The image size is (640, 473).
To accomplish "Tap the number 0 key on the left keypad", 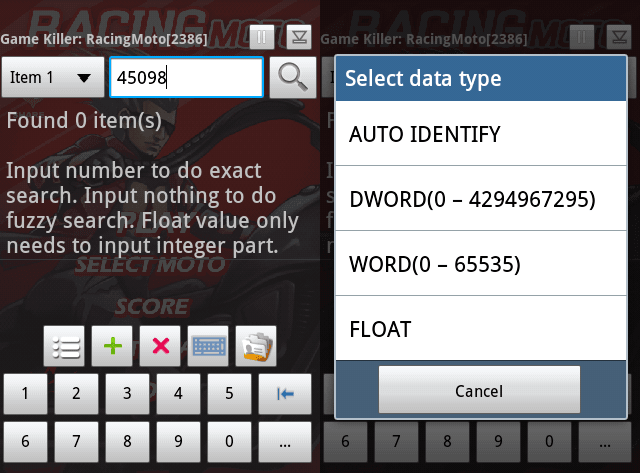I will (229, 442).
